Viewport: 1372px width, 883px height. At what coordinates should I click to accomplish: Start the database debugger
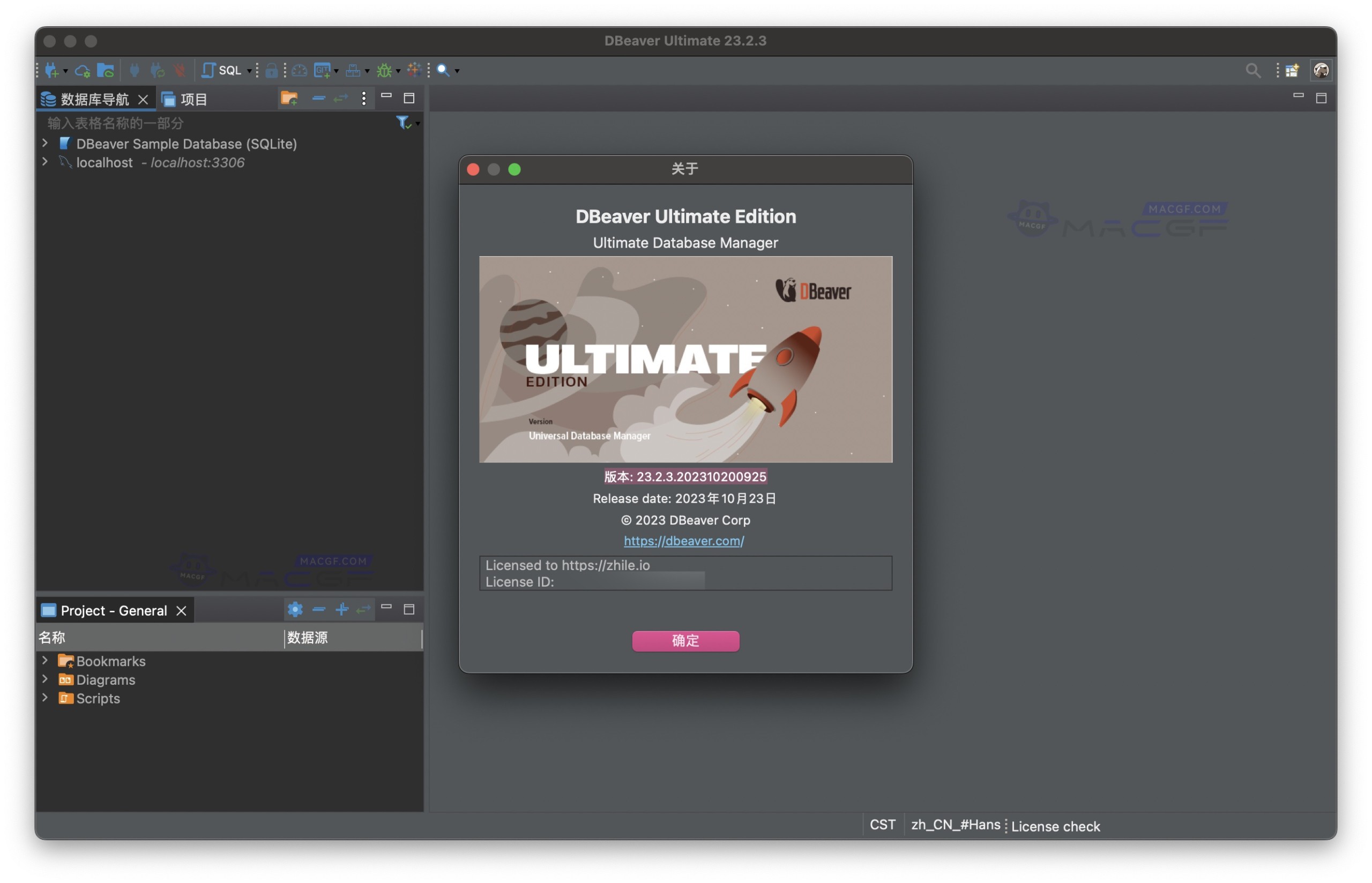point(385,70)
